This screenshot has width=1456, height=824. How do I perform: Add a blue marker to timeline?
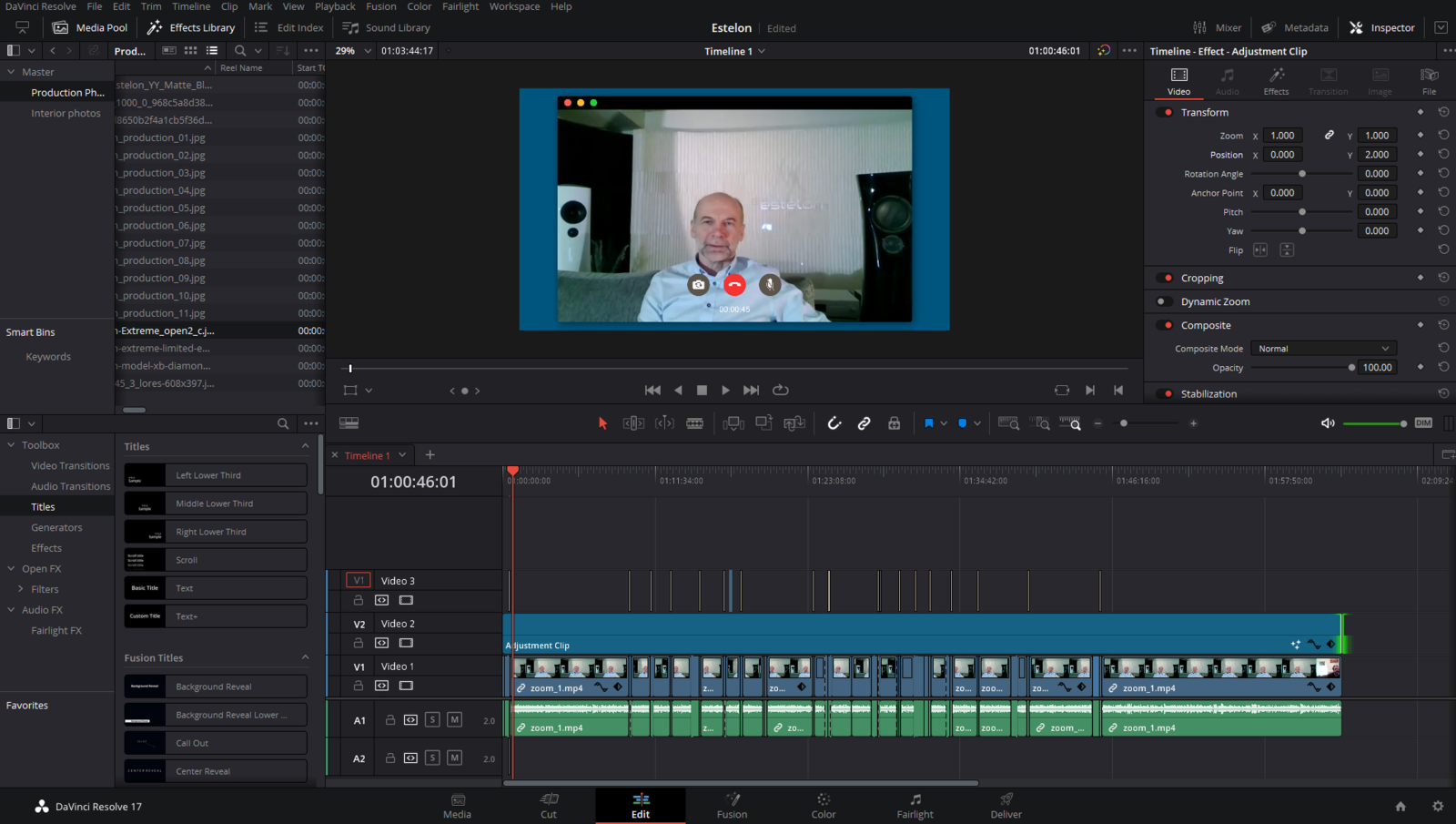click(963, 423)
